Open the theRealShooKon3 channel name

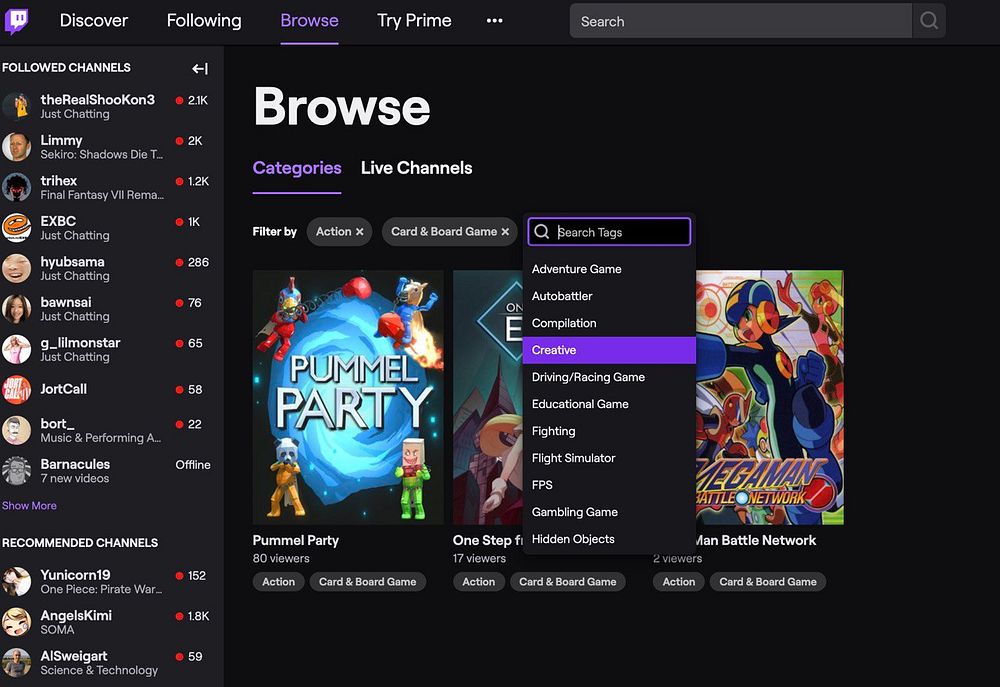click(98, 100)
